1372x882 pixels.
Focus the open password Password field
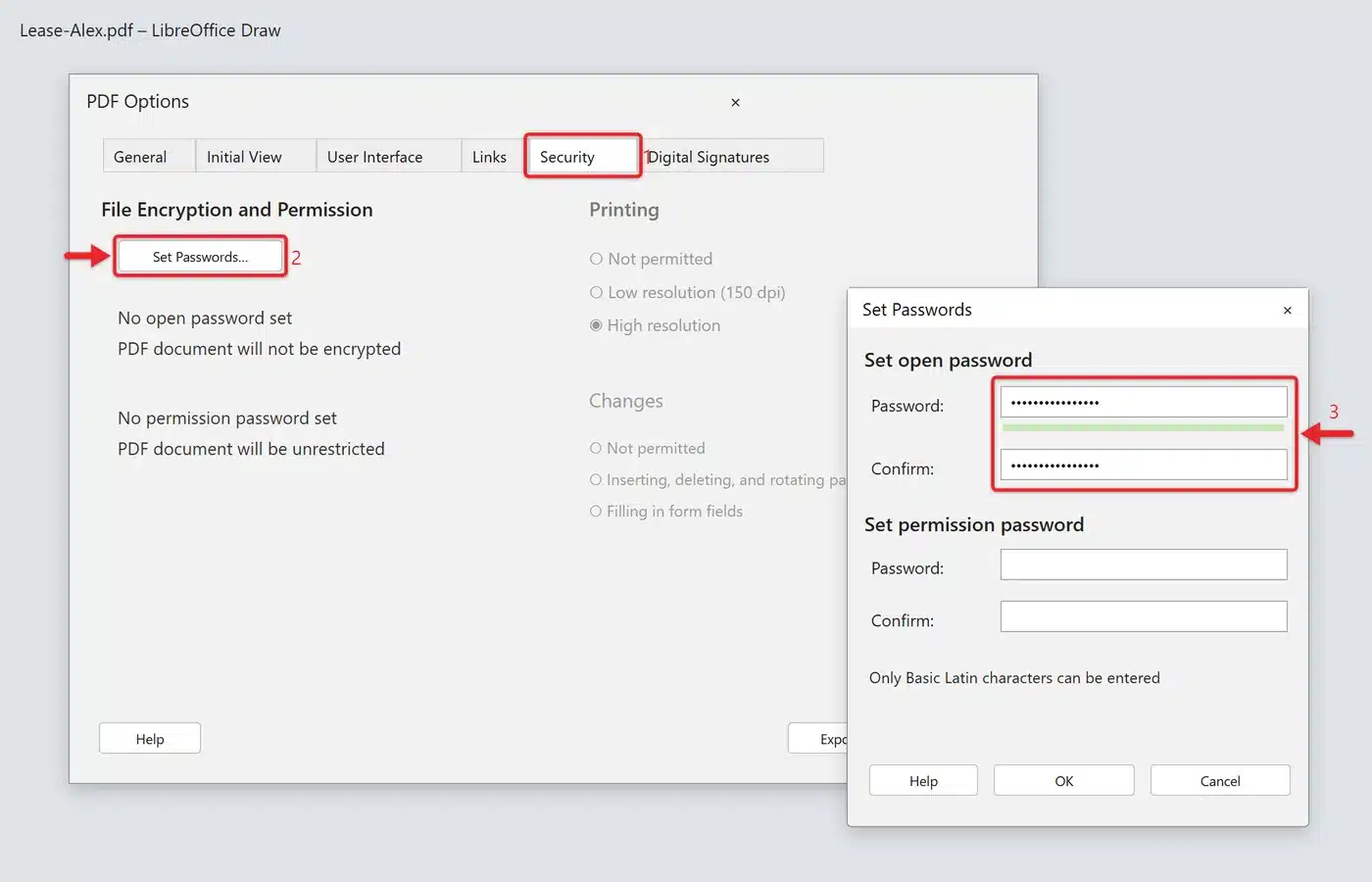1144,402
